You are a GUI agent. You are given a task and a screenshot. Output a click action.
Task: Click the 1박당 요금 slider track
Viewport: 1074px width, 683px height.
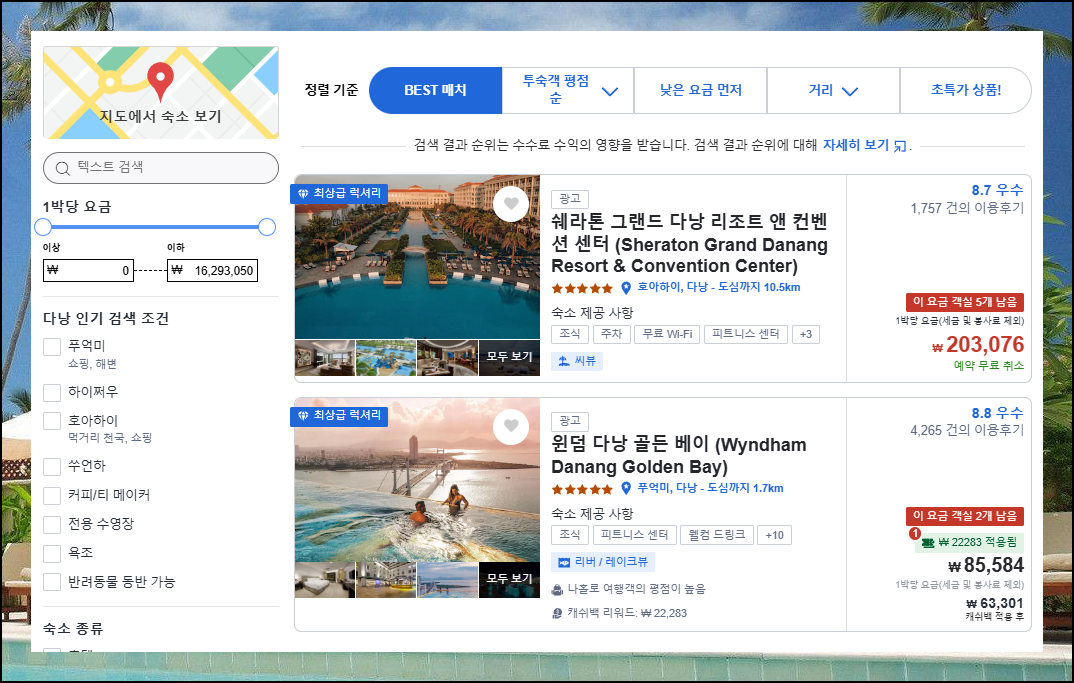(x=155, y=227)
